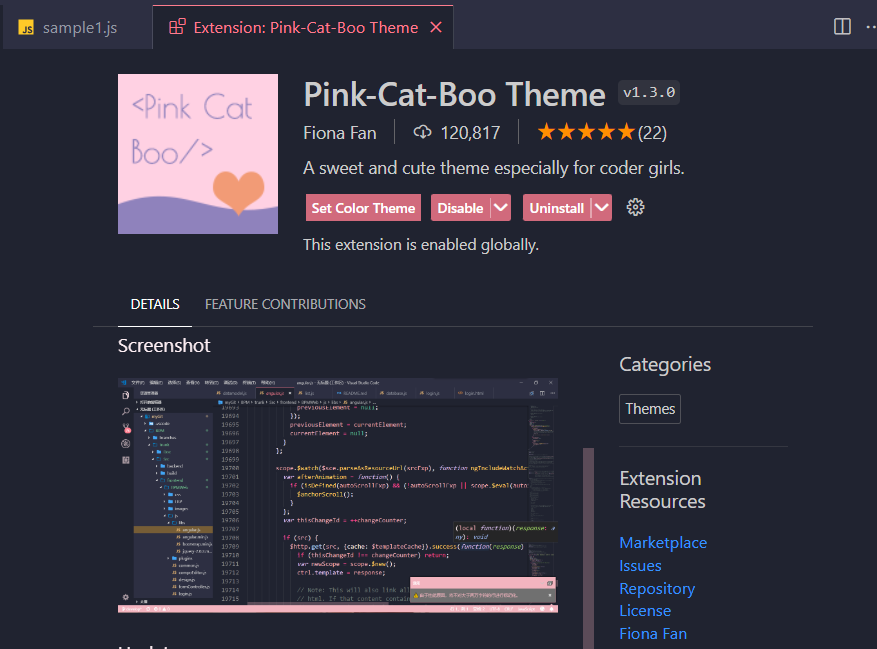Image resolution: width=877 pixels, height=649 pixels.
Task: Click the install count download icon
Action: pyautogui.click(x=422, y=131)
